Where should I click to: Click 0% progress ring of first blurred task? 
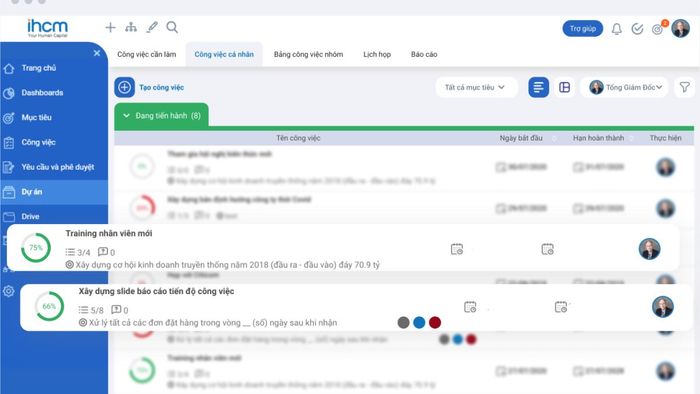(142, 166)
